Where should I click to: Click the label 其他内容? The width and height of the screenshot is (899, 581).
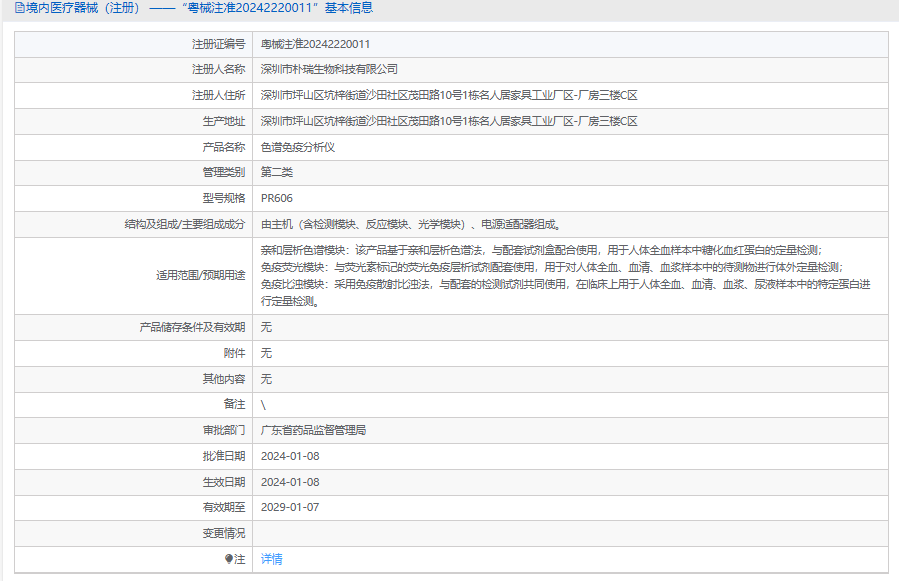coord(224,379)
